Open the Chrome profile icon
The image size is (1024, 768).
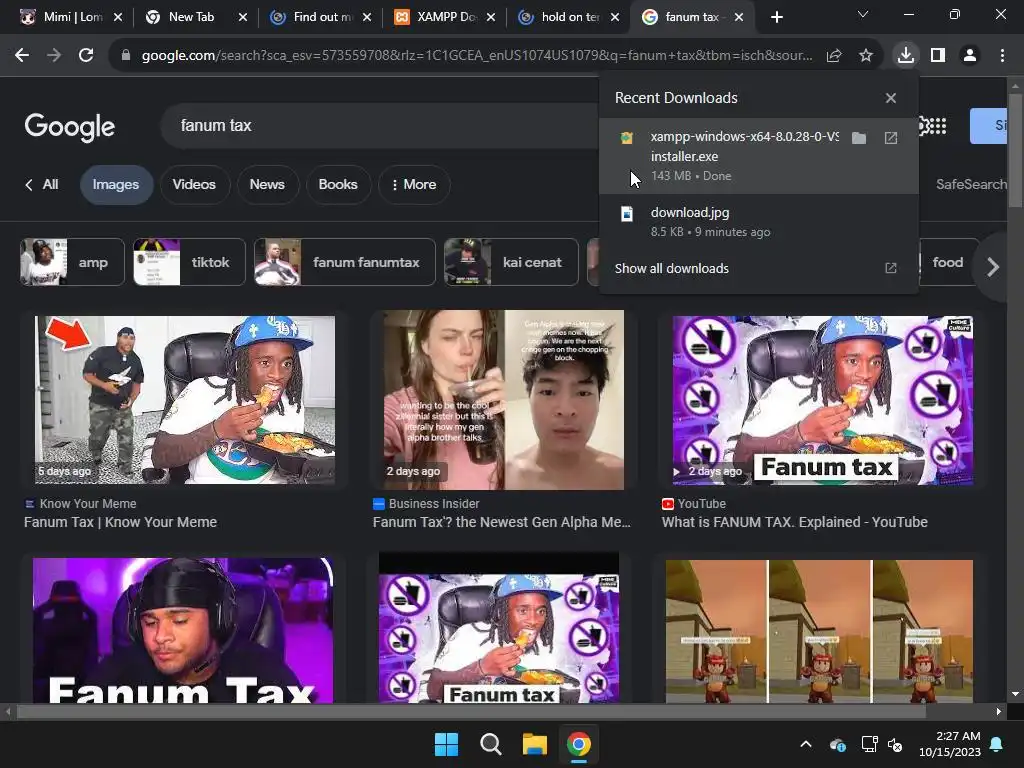(970, 56)
